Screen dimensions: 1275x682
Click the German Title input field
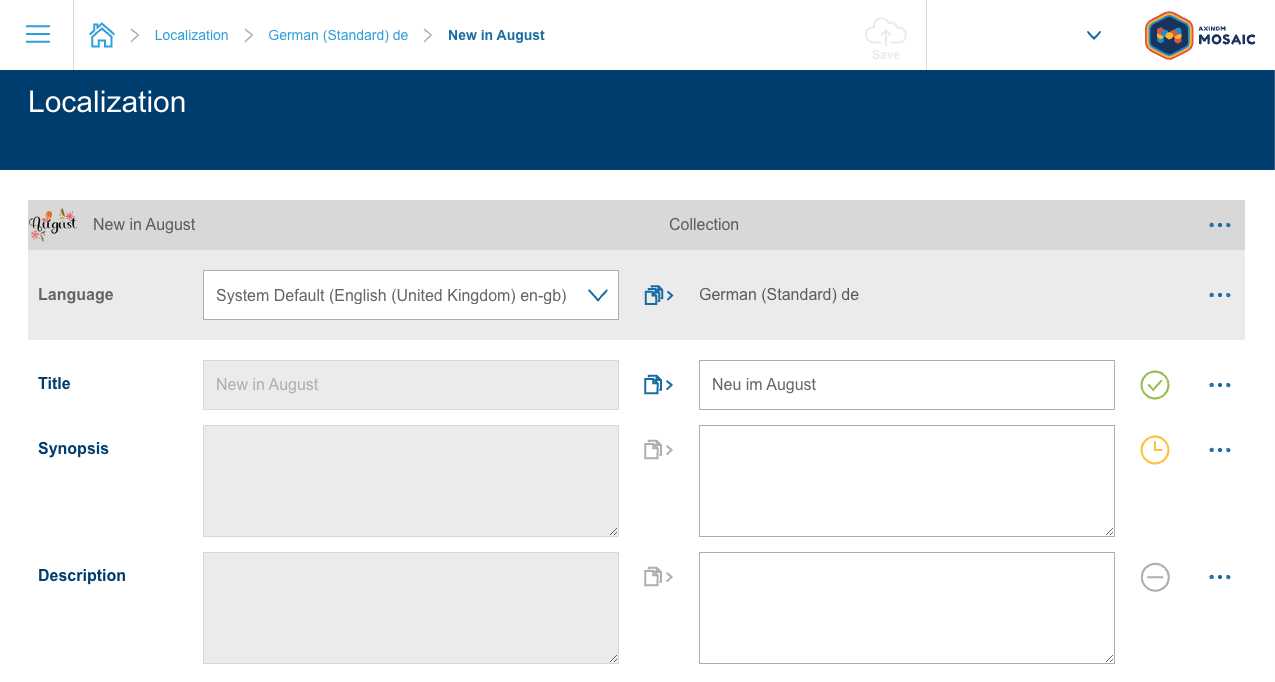(x=906, y=385)
